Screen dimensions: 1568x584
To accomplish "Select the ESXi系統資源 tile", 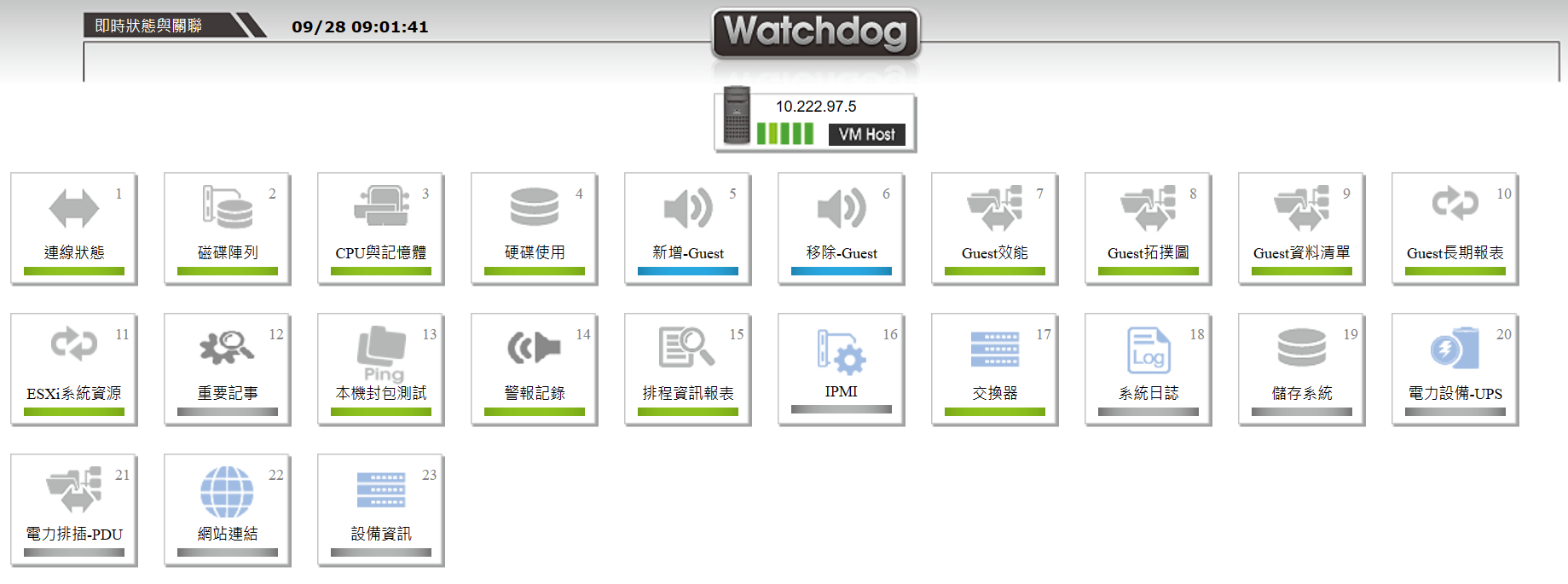I will tap(74, 369).
